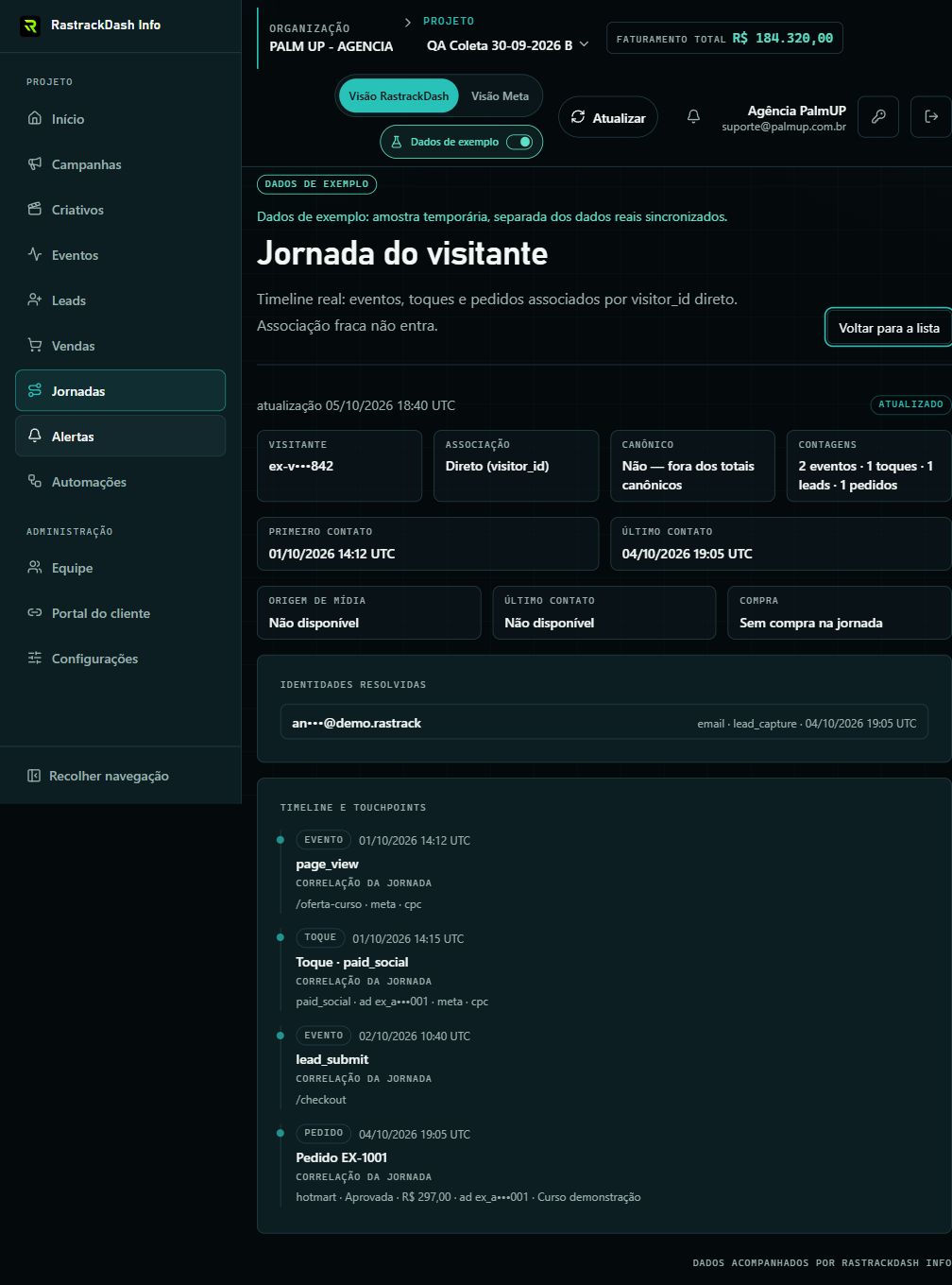Click the page_view timeline entry

tap(327, 865)
